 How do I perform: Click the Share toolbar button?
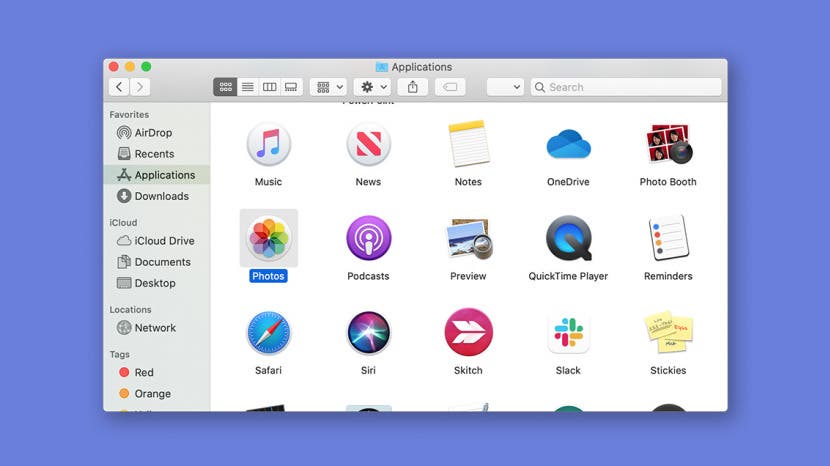point(413,87)
